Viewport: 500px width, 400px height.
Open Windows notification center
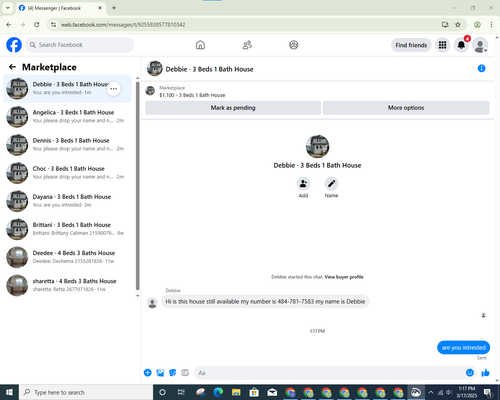click(x=488, y=392)
